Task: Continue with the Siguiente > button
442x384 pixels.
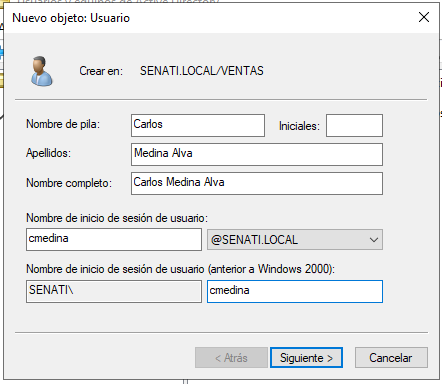Action: click(306, 358)
